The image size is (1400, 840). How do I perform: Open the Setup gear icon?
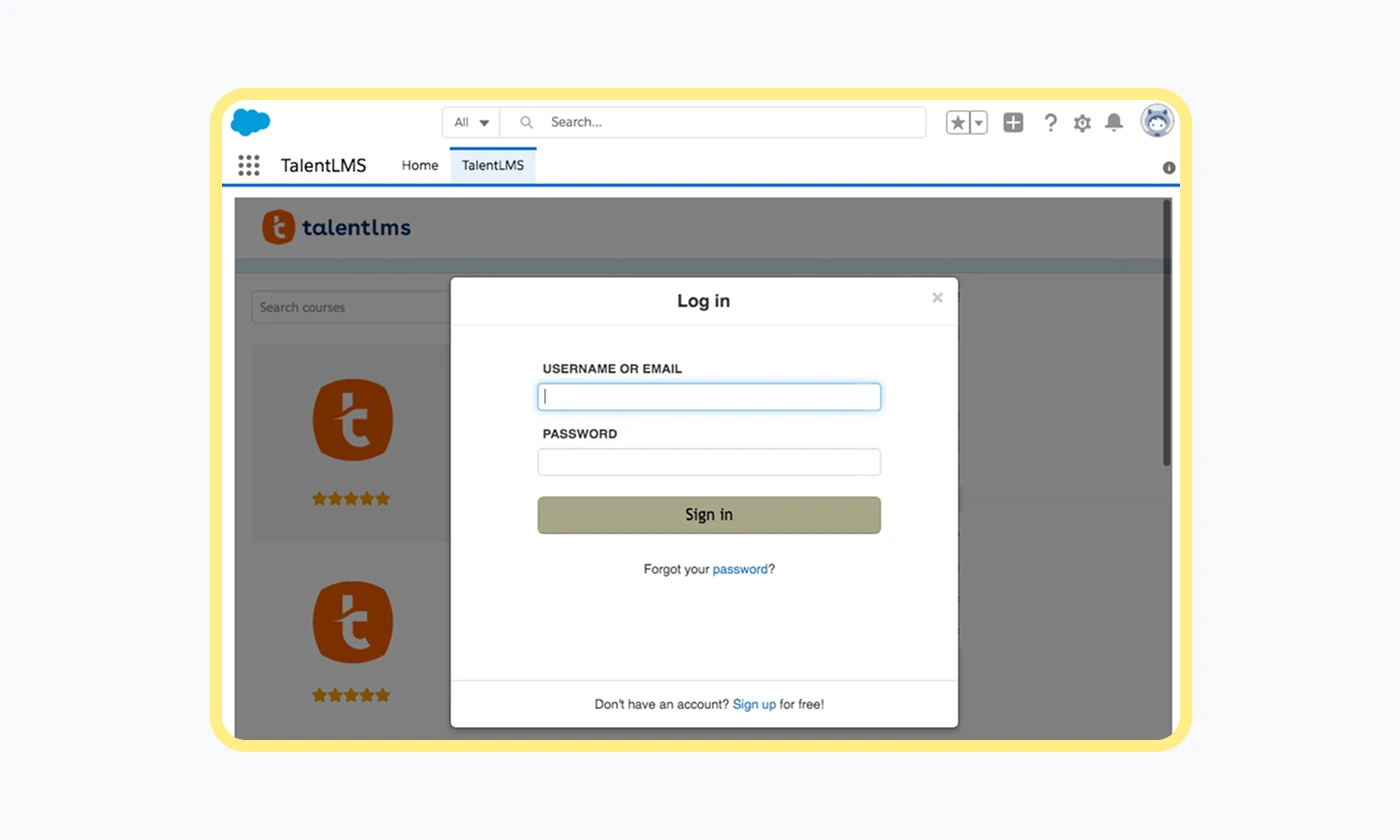click(x=1082, y=123)
